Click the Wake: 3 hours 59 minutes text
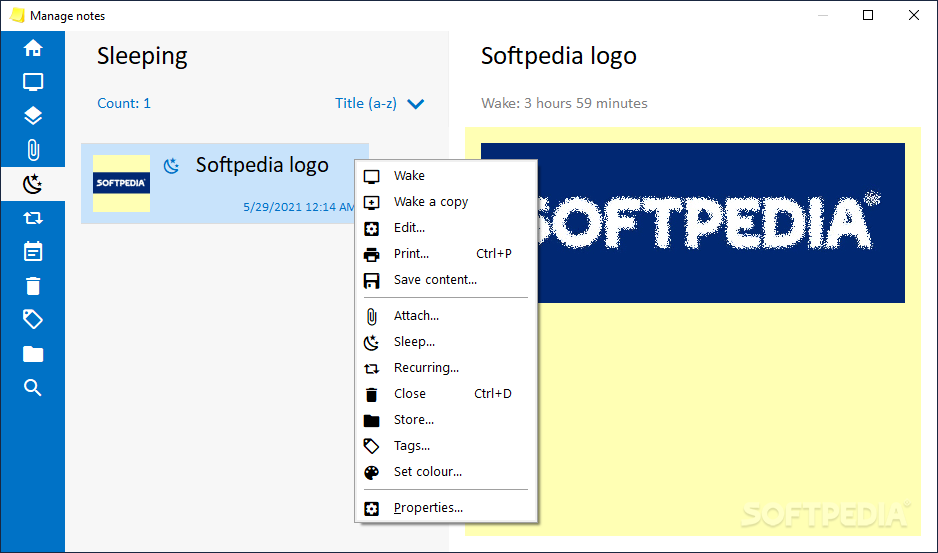 [564, 104]
